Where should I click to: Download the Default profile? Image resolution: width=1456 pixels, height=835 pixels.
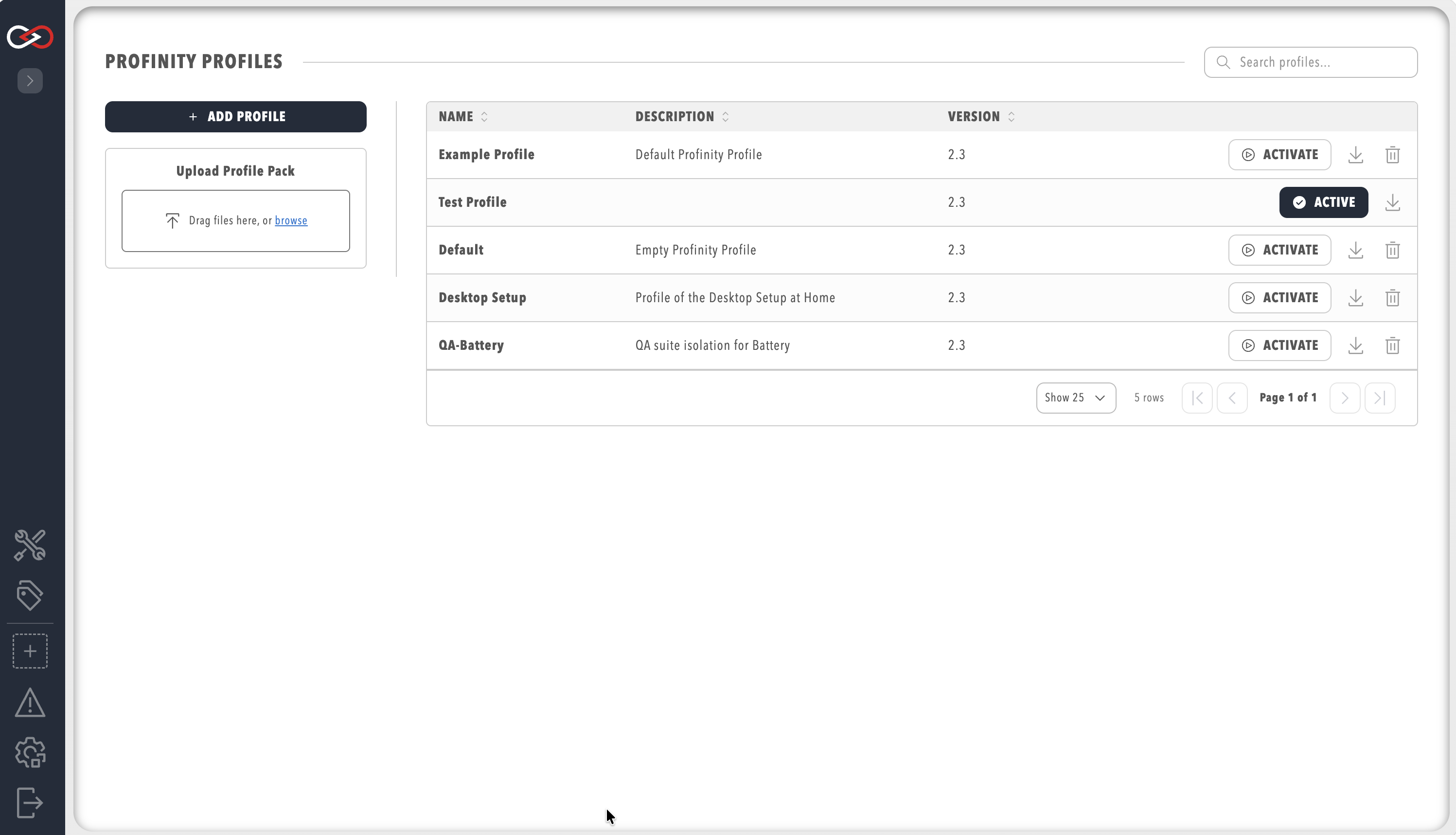tap(1355, 250)
